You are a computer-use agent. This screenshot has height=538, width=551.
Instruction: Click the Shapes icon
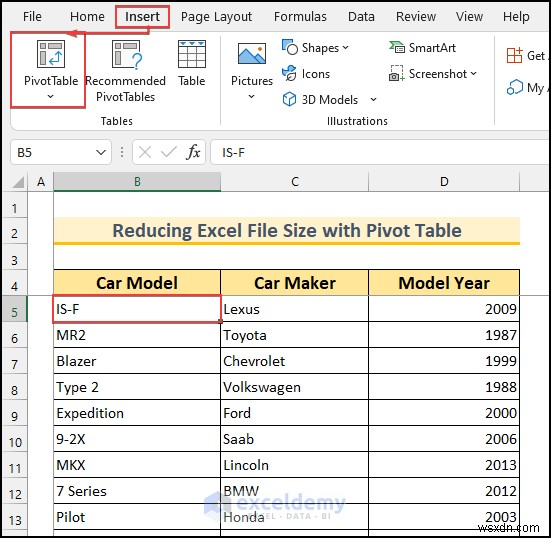(x=290, y=47)
